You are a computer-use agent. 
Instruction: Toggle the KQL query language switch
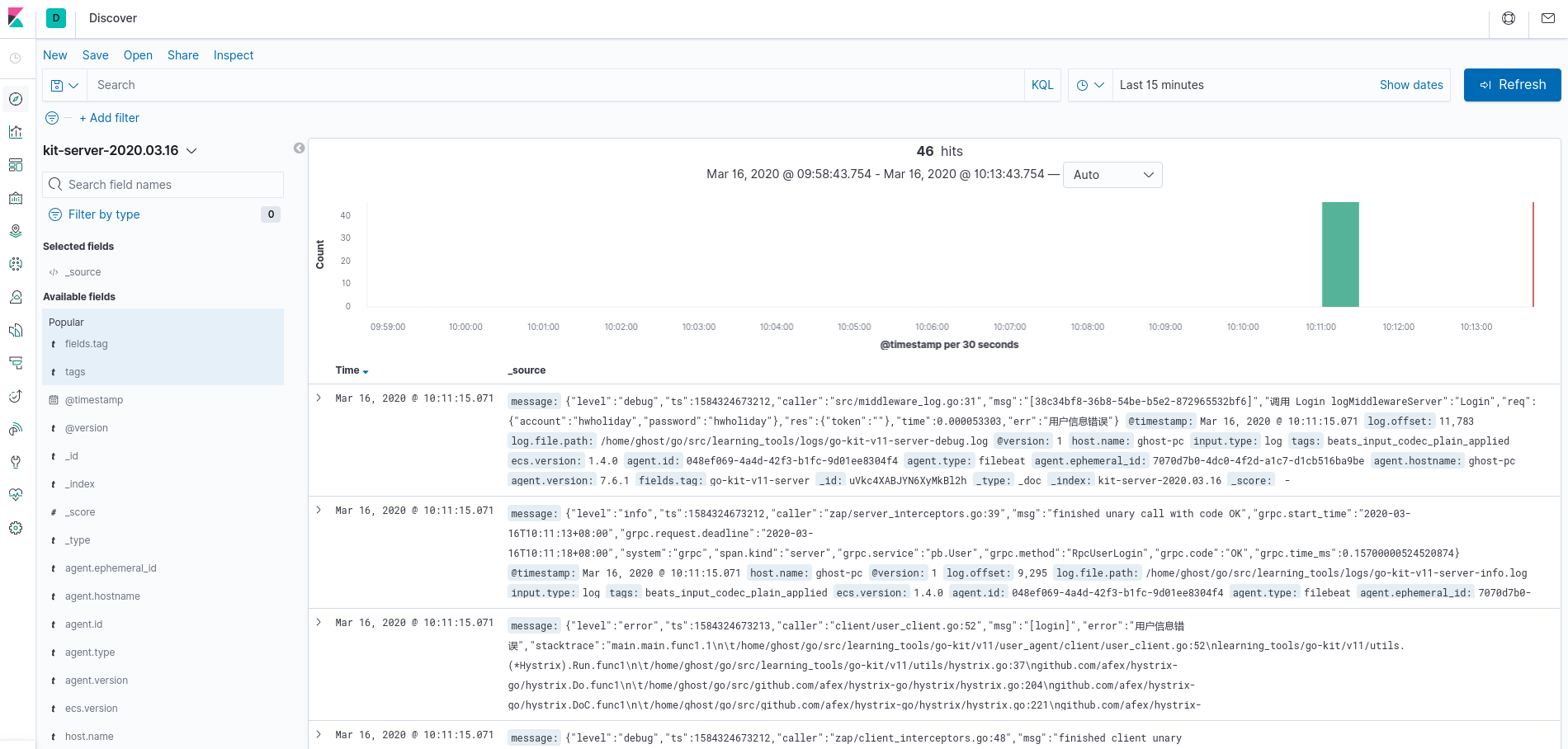[x=1042, y=85]
